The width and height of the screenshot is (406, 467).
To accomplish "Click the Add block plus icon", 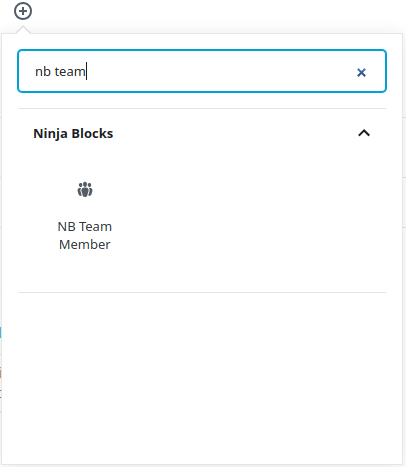I will [23, 11].
